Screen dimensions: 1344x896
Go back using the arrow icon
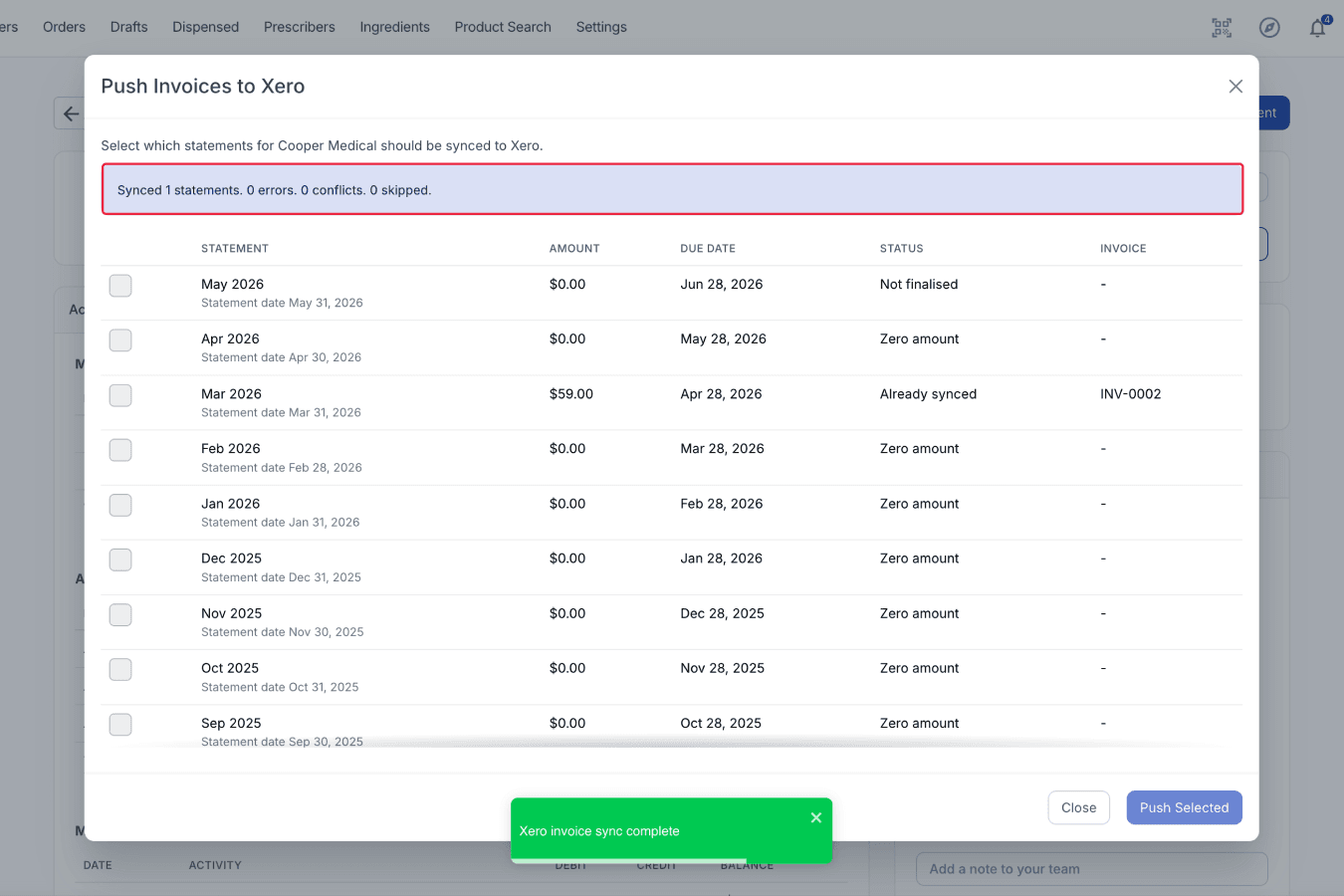pyautogui.click(x=70, y=113)
